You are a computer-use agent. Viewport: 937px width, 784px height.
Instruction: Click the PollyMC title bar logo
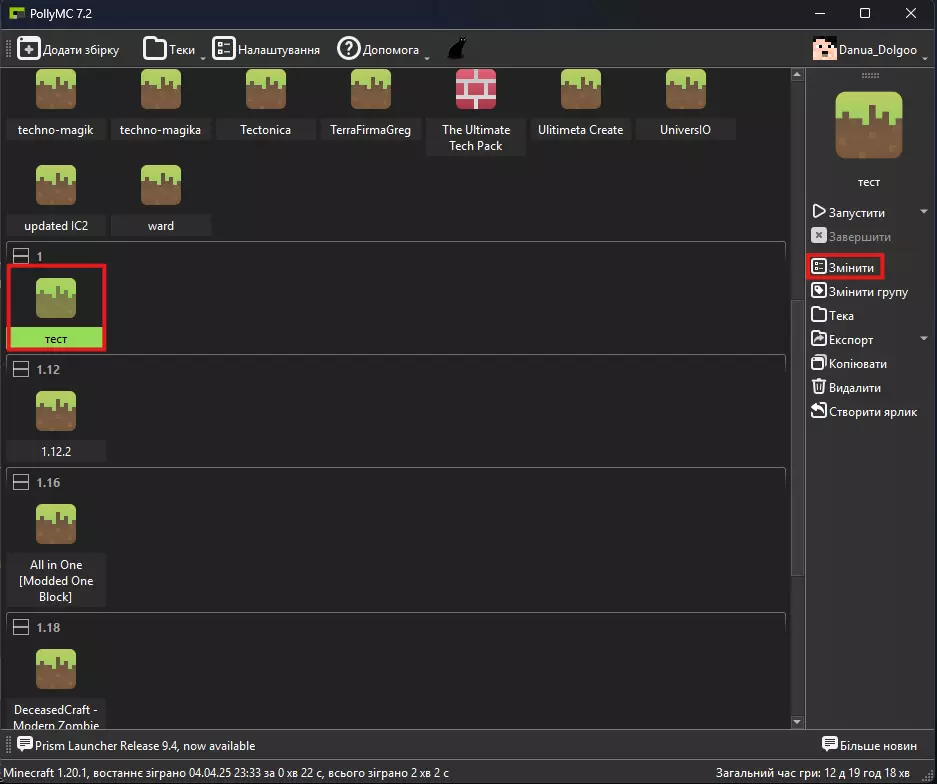(x=17, y=13)
